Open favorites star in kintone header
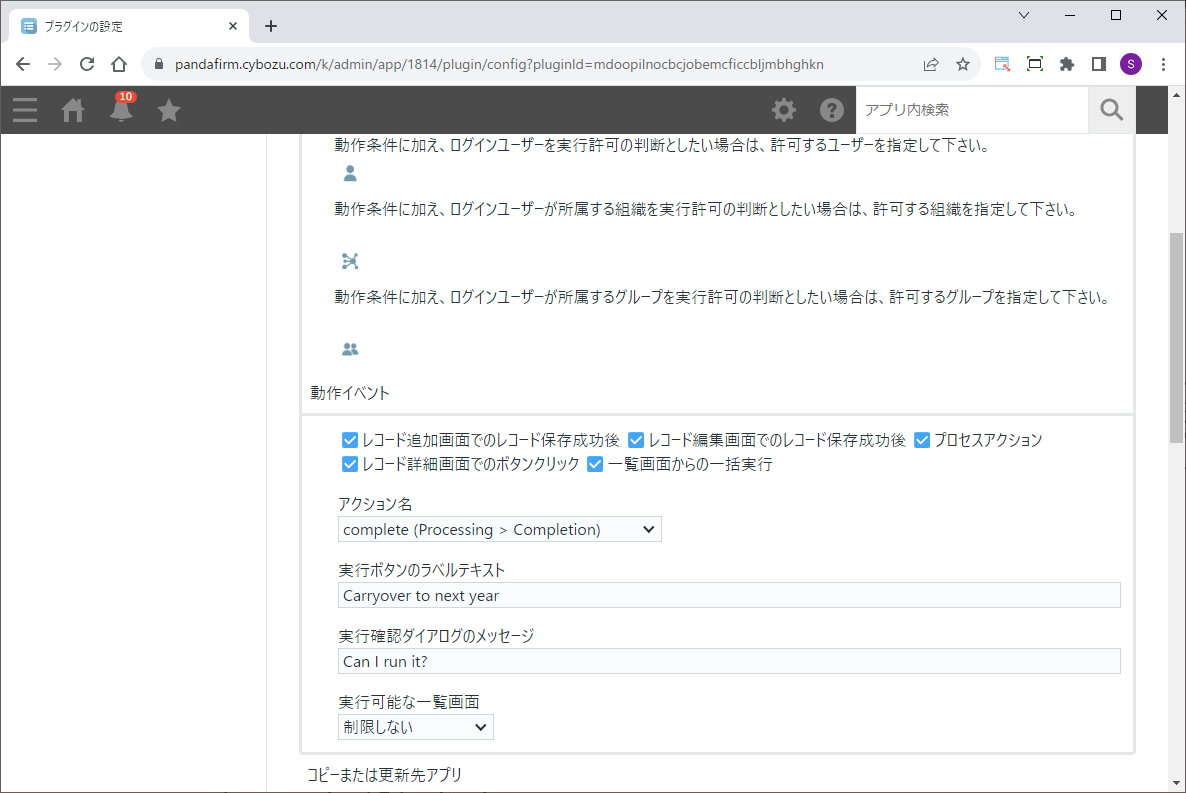This screenshot has width=1186, height=793. 169,110
